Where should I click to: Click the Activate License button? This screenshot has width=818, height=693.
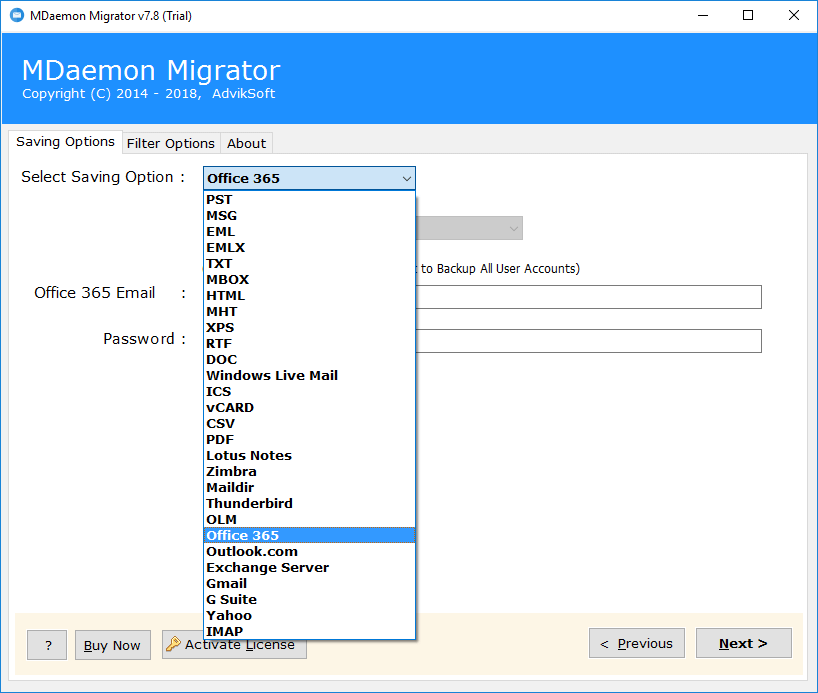pyautogui.click(x=234, y=645)
